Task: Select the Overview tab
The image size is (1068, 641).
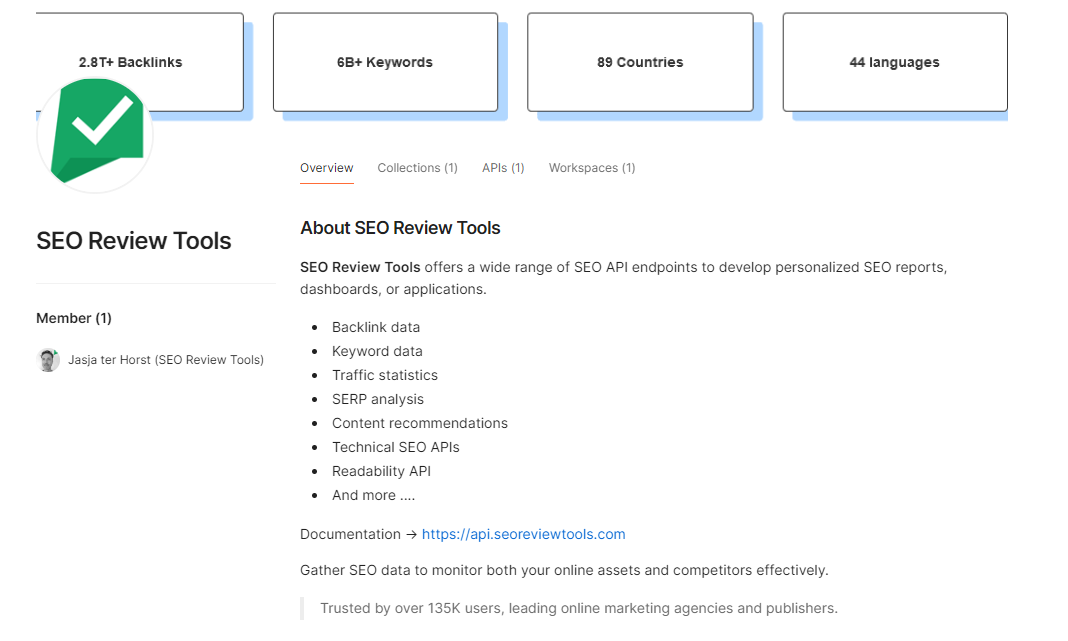Action: (326, 167)
